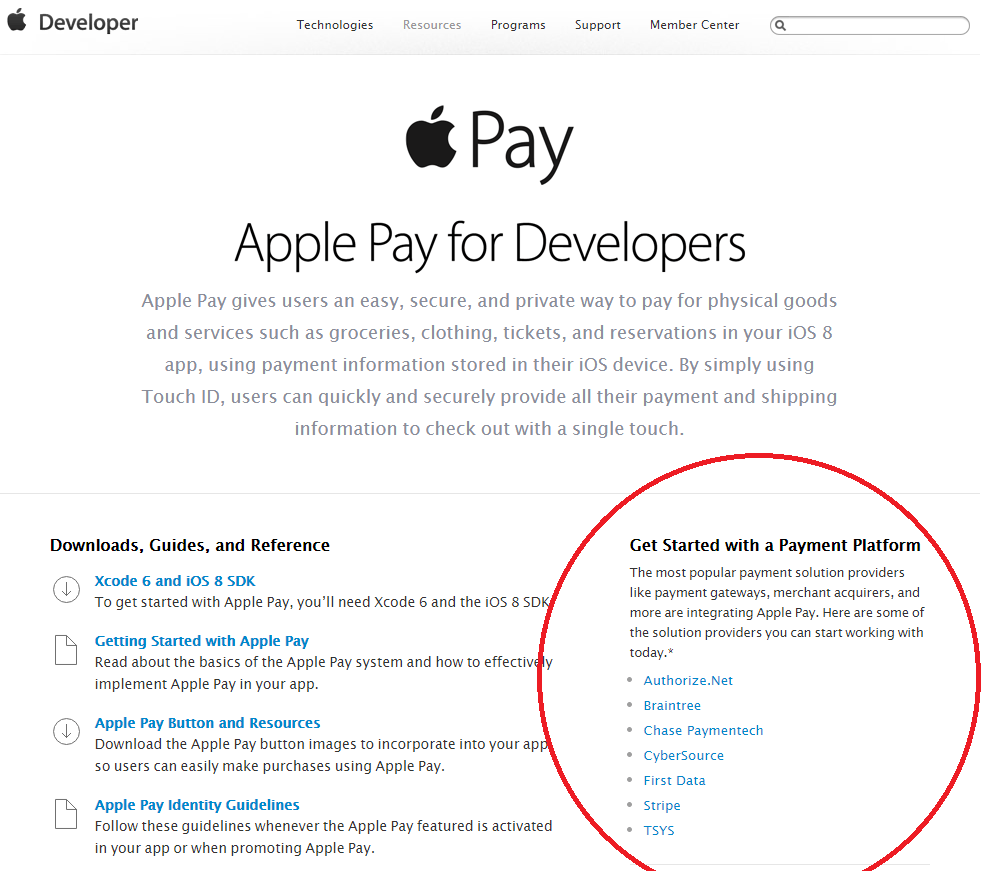The width and height of the screenshot is (982, 871).
Task: Open the Resources menu
Action: (x=432, y=25)
